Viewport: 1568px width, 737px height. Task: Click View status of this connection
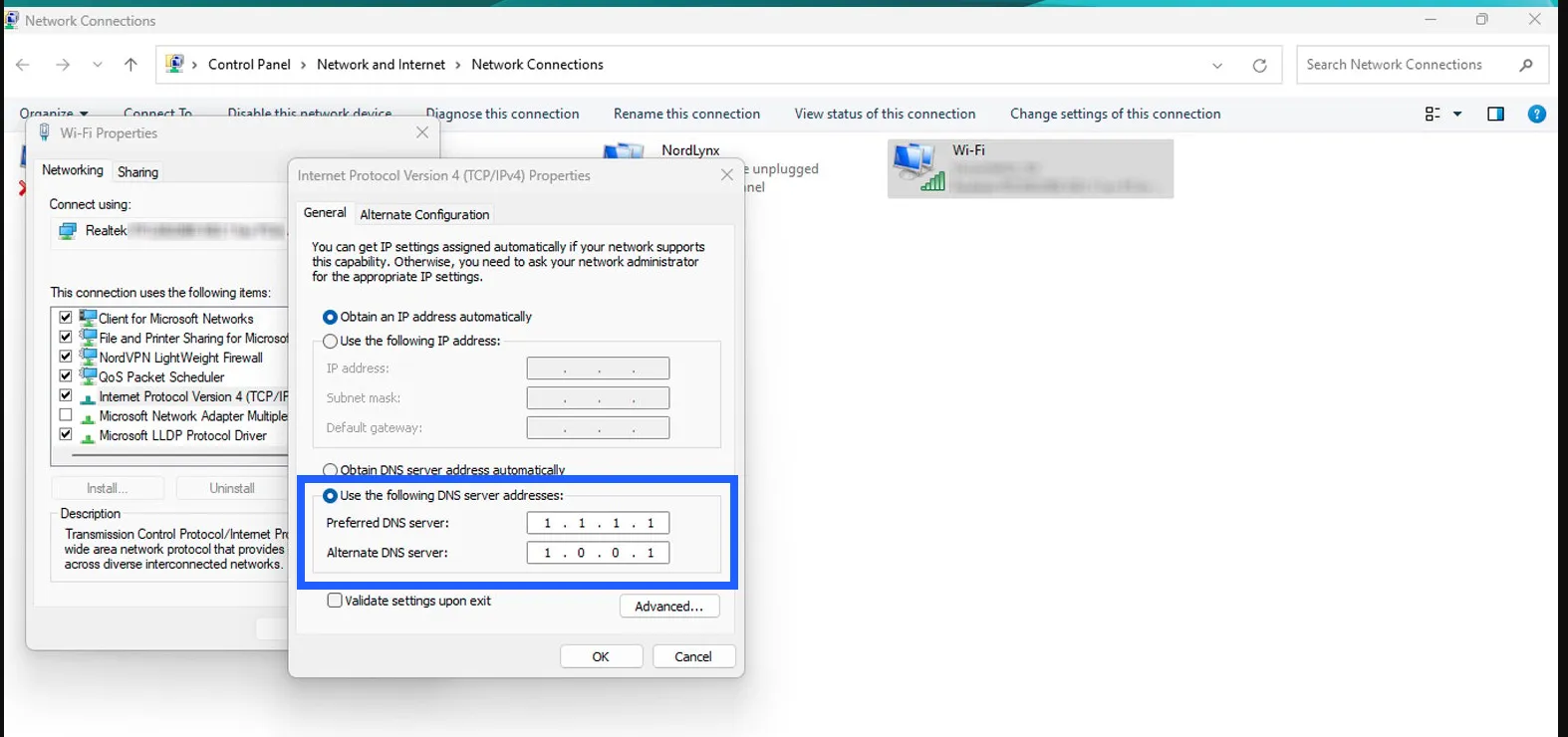(x=885, y=114)
